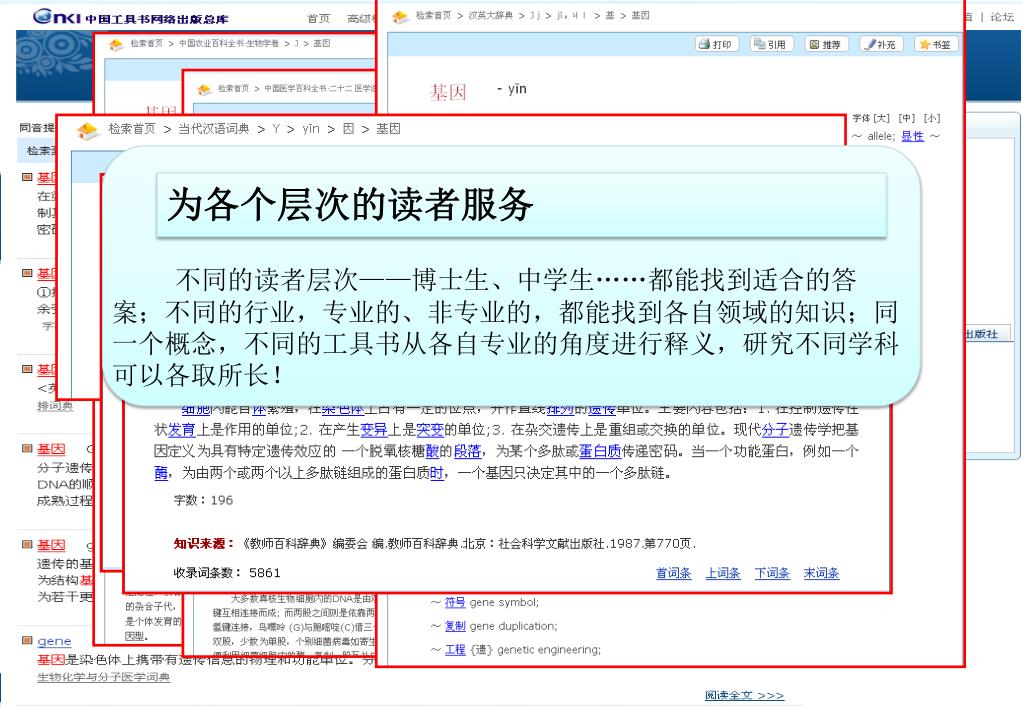
Task: Open 基因 result above 分子遗传 text
Action: [x=51, y=449]
